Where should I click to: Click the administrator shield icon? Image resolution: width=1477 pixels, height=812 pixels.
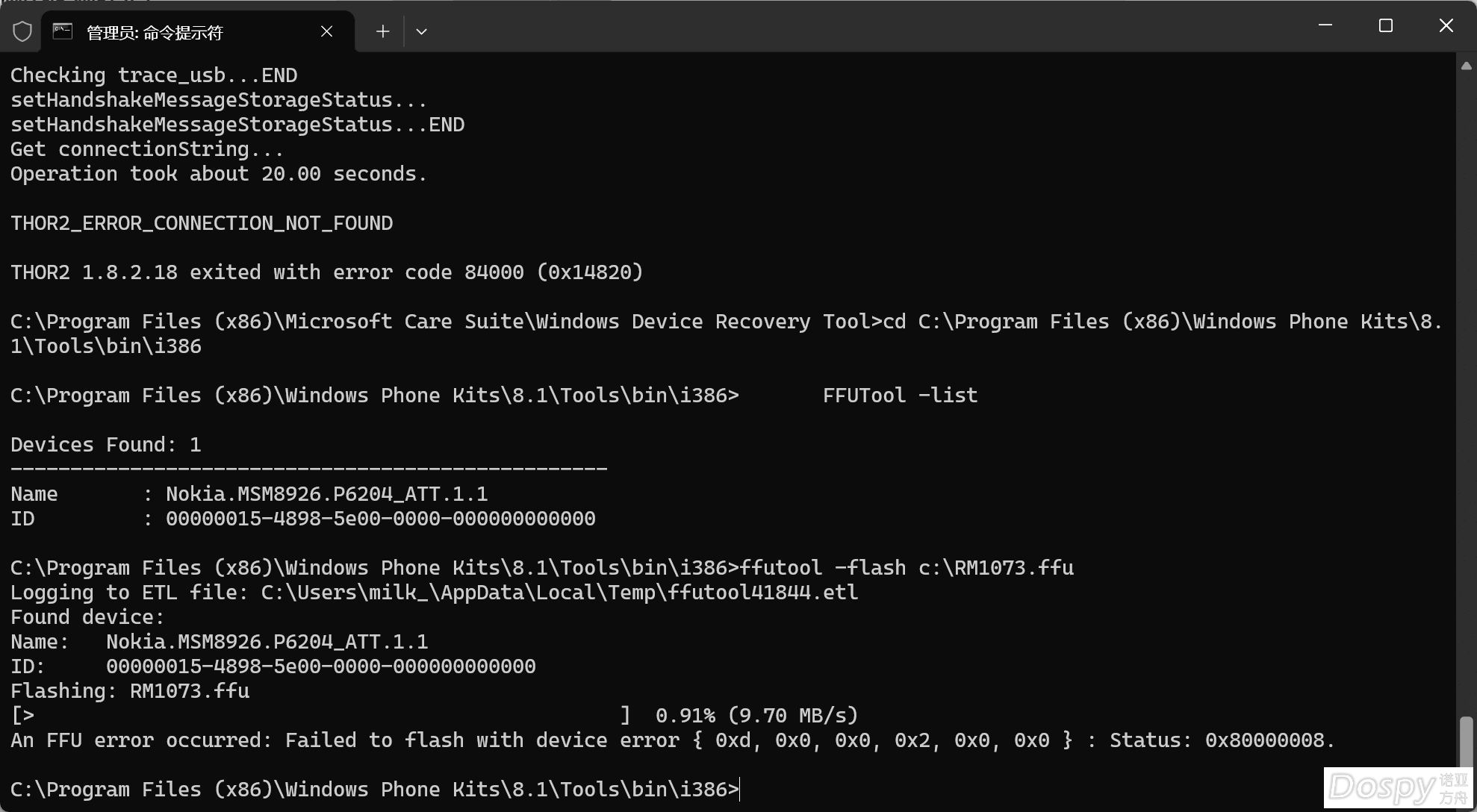click(x=22, y=31)
